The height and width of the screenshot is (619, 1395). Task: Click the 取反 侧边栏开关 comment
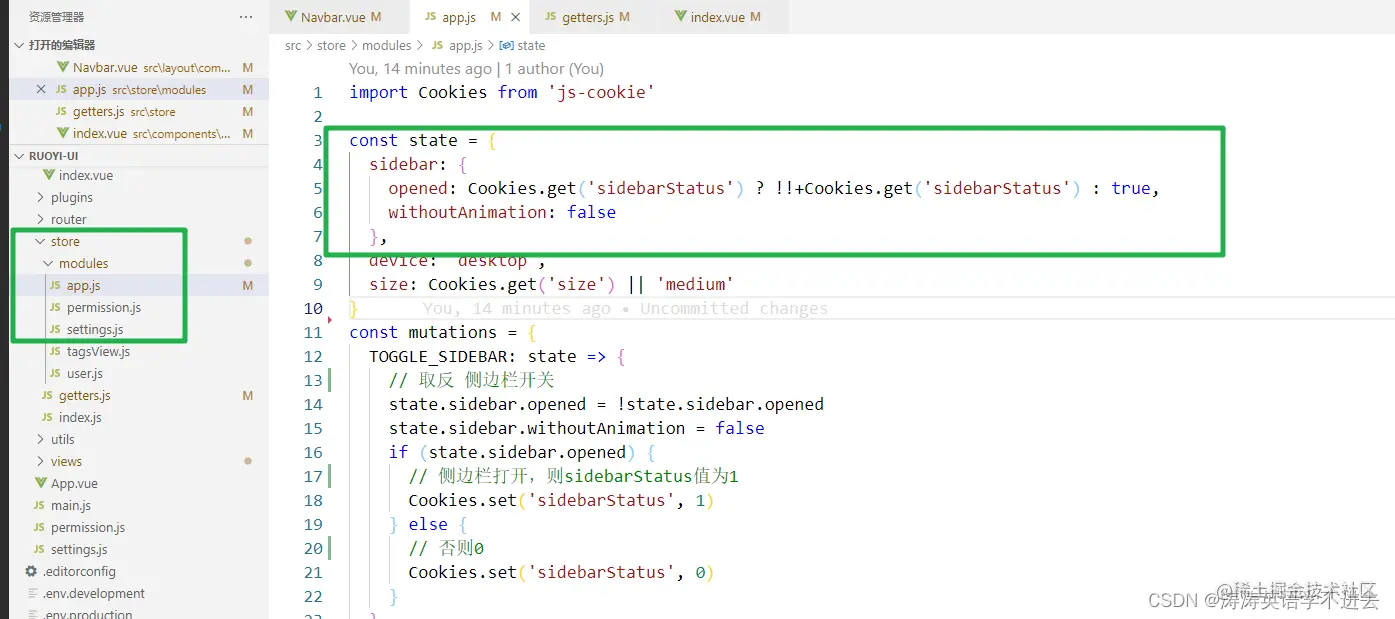tap(471, 380)
